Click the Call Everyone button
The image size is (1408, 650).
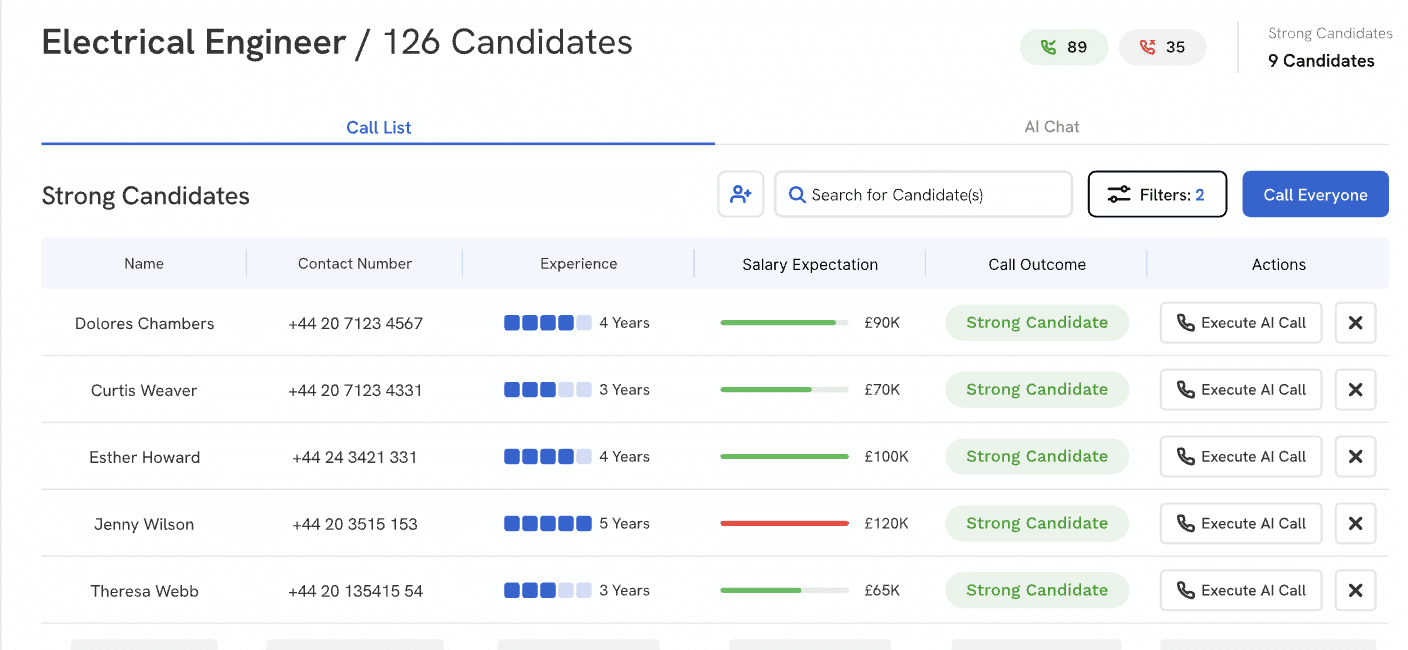point(1315,194)
